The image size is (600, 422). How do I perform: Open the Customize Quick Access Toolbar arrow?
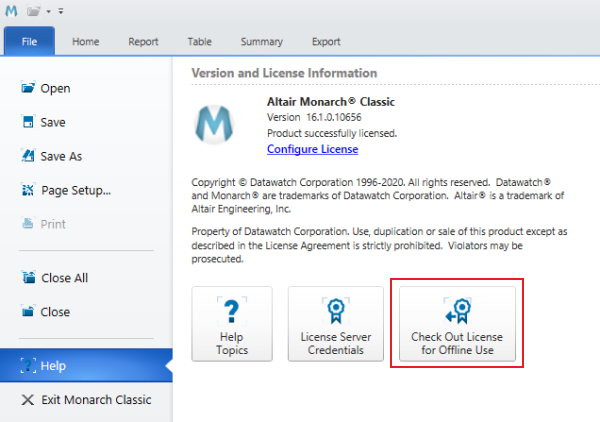(61, 11)
